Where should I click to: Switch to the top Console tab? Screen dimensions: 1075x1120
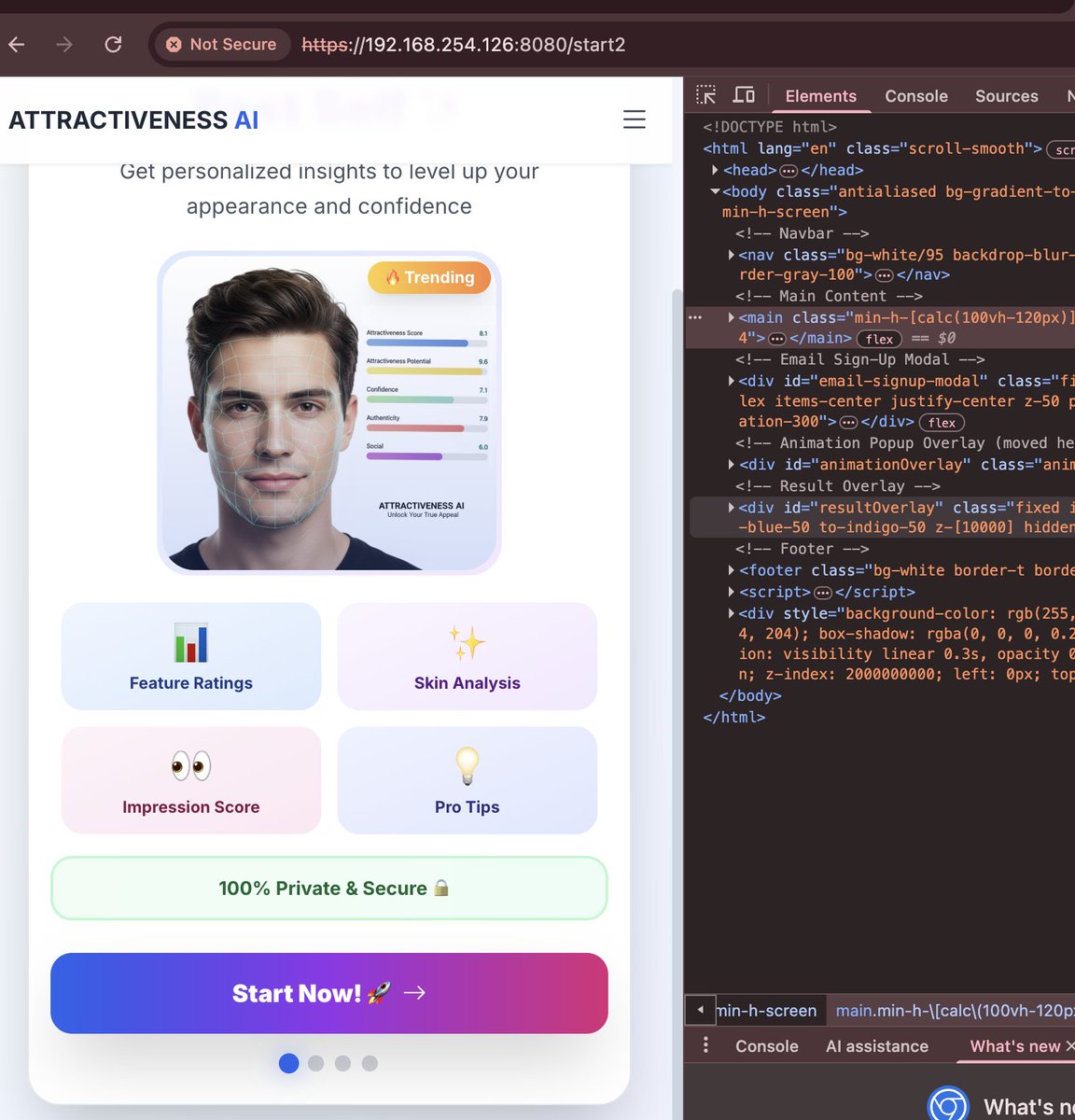[916, 96]
